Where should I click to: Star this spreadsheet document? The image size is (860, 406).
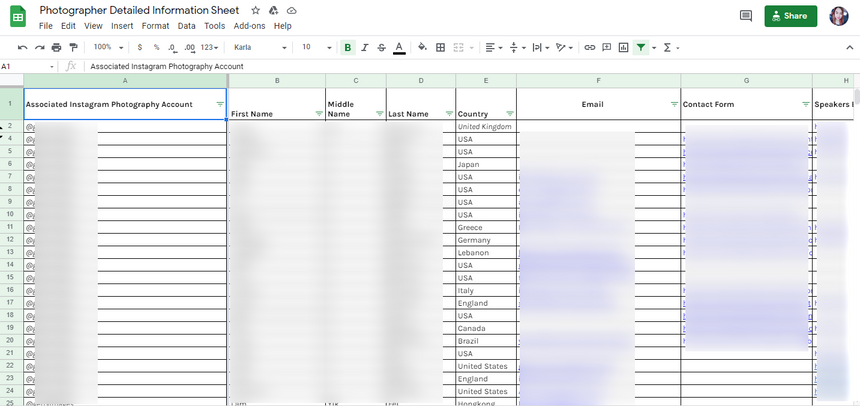(256, 10)
